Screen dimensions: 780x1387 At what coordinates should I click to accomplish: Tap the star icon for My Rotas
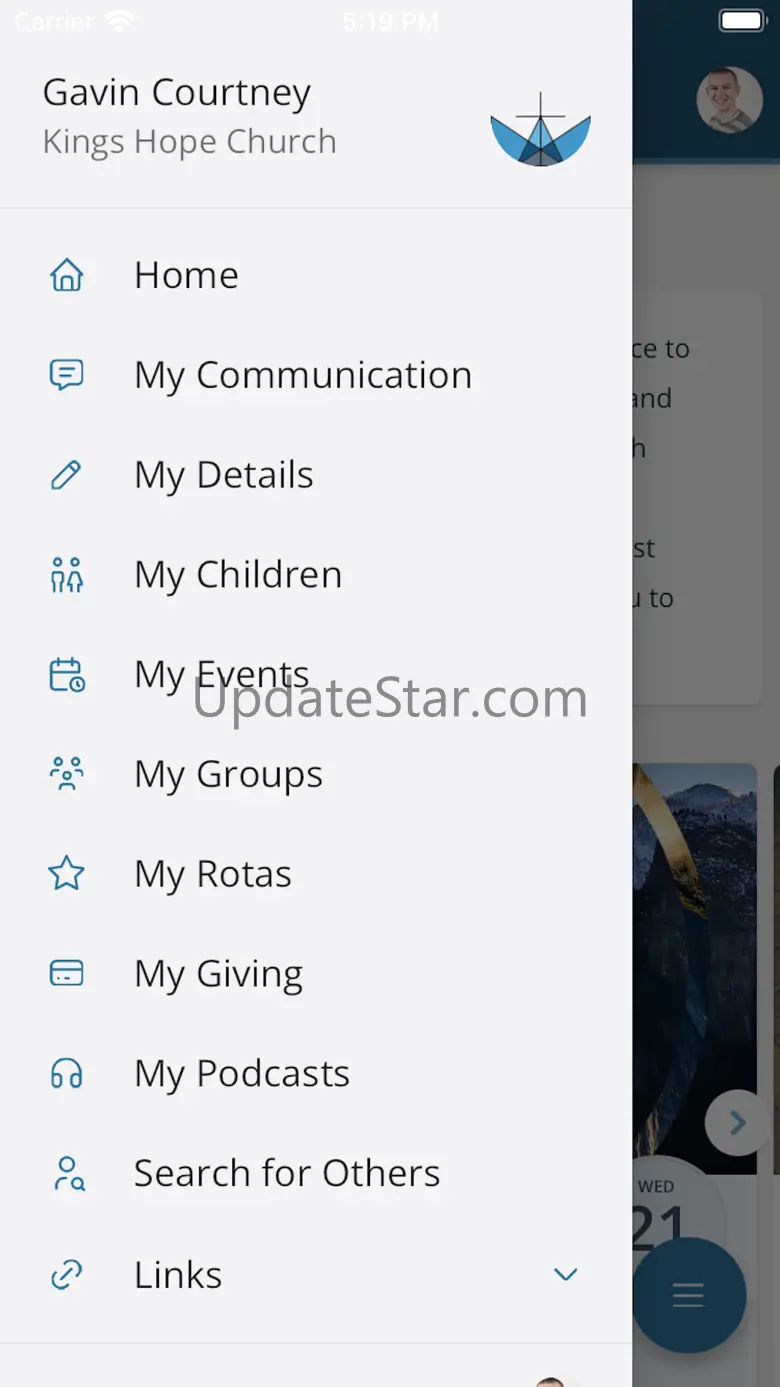(x=67, y=874)
